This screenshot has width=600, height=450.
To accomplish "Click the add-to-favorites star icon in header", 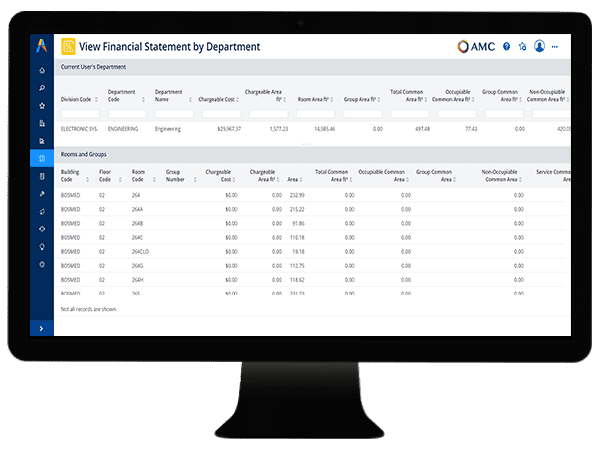I will 522,46.
